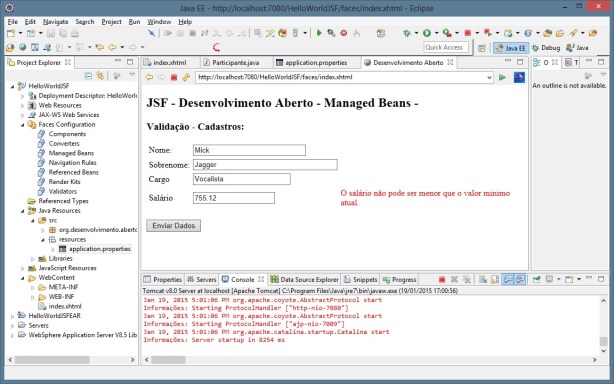Image resolution: width=614 pixels, height=384 pixels.
Task: Toggle Show Console on standard error change
Action: [x=520, y=279]
